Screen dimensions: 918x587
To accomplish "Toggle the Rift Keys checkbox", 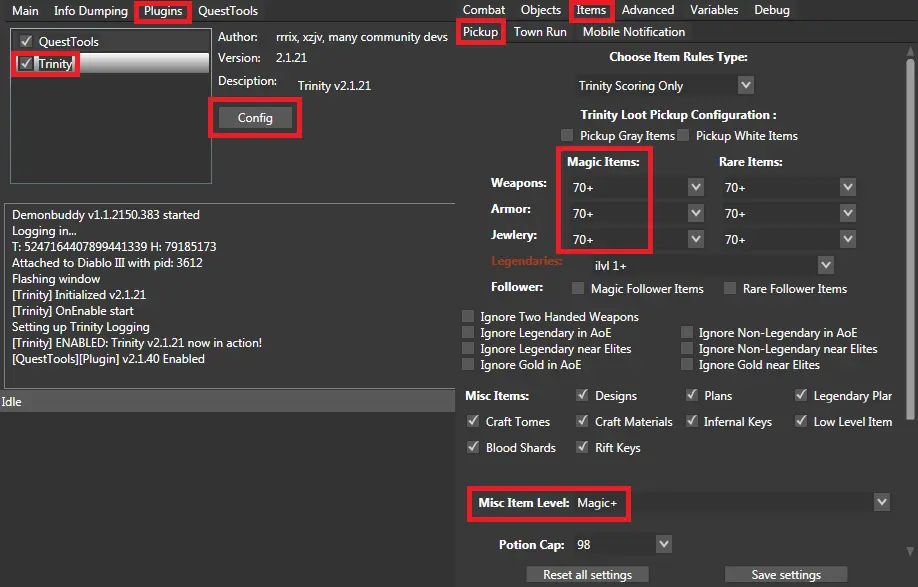I will [x=583, y=448].
